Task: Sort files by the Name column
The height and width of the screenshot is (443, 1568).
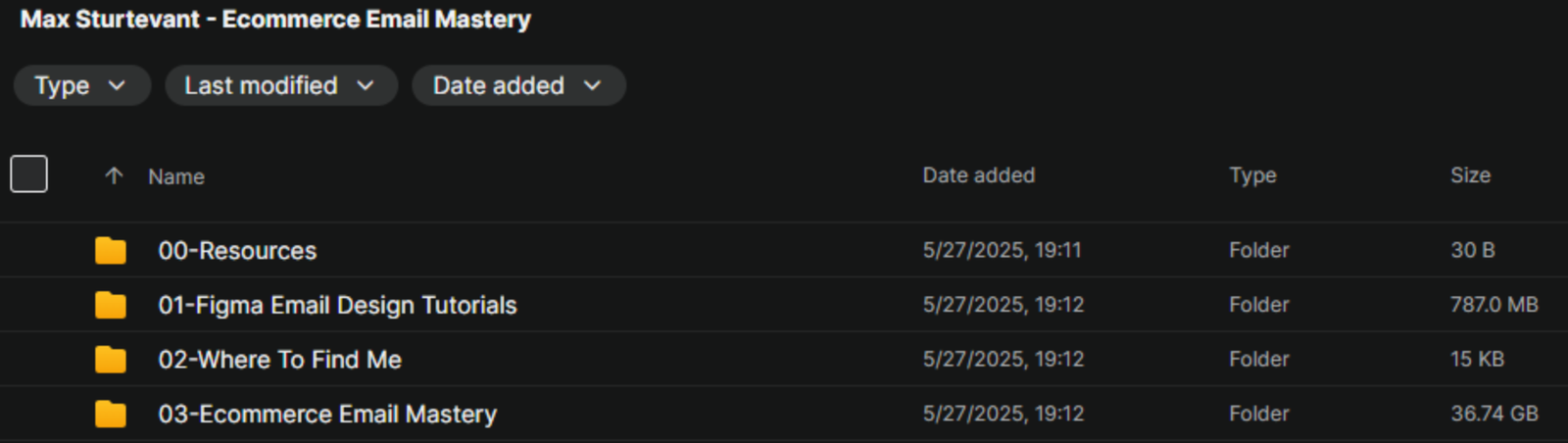Action: tap(176, 177)
